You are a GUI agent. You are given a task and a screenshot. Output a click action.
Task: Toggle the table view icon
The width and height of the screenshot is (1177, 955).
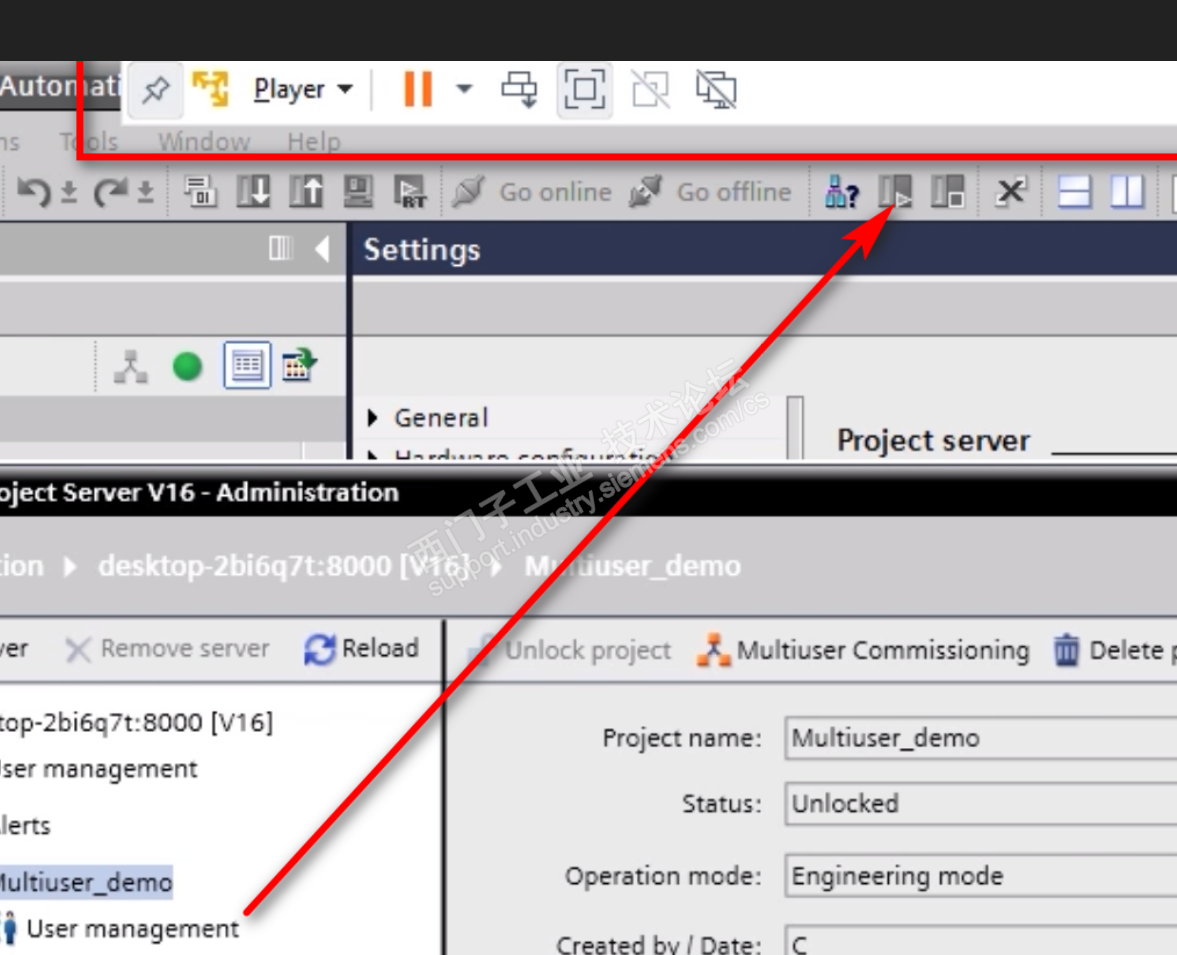point(247,366)
